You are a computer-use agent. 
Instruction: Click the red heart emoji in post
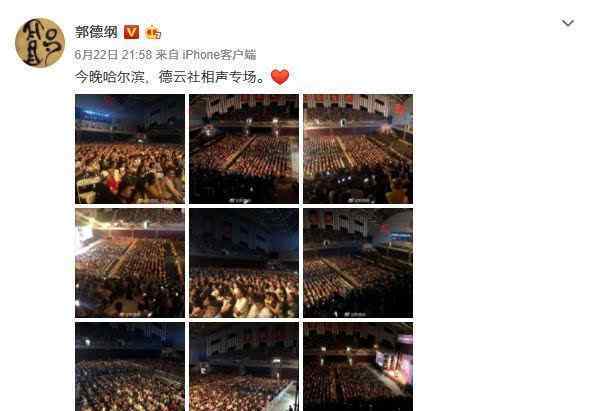(280, 77)
